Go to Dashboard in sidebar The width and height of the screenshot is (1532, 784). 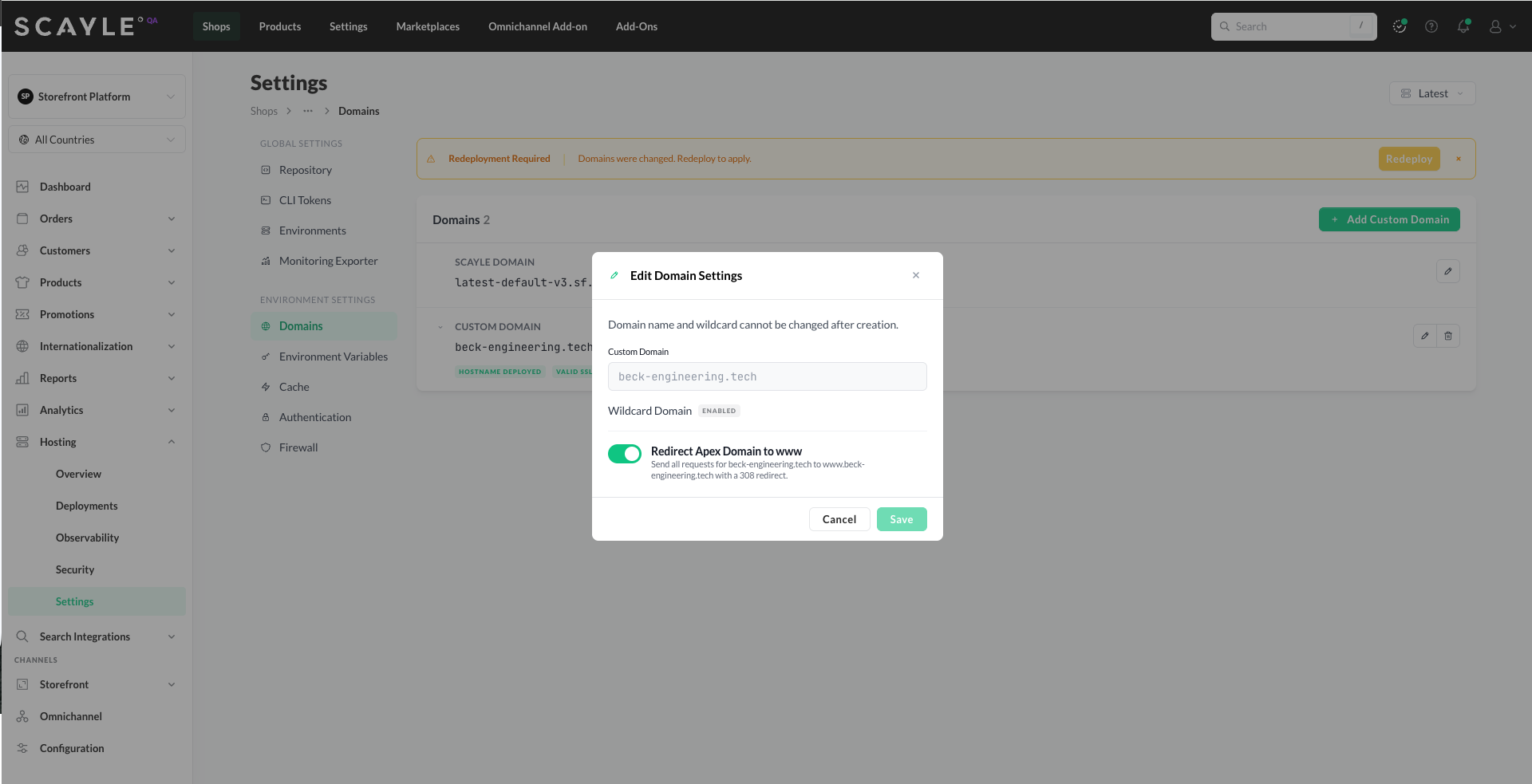pos(97,187)
